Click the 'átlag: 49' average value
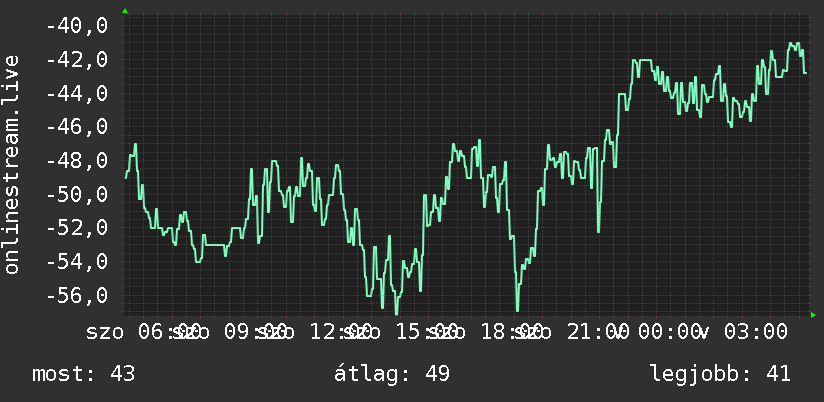Viewport: 824px width, 402px height. click(392, 374)
